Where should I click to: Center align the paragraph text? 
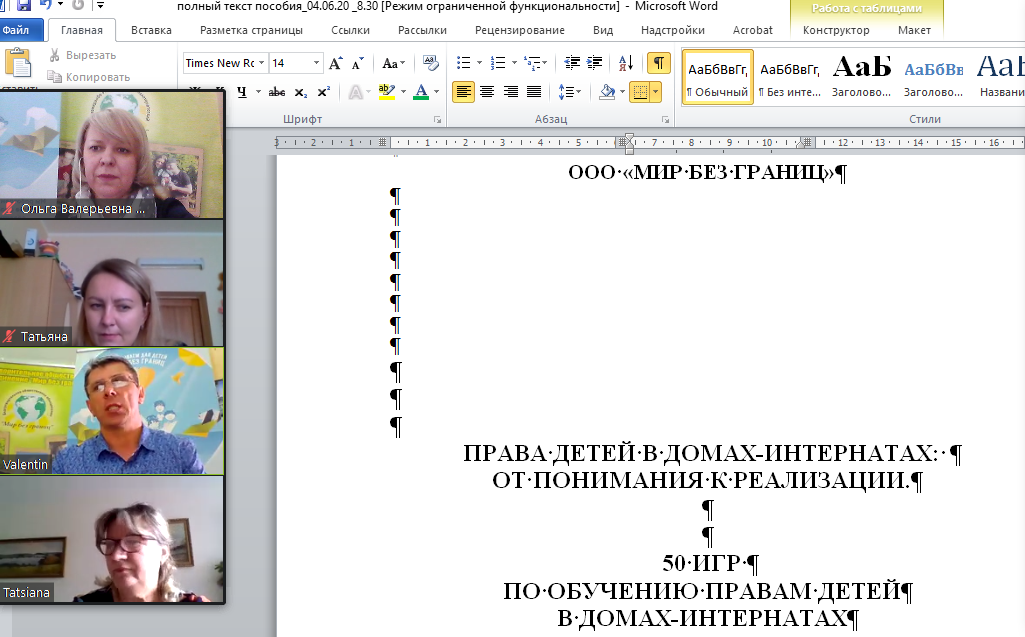[x=487, y=92]
